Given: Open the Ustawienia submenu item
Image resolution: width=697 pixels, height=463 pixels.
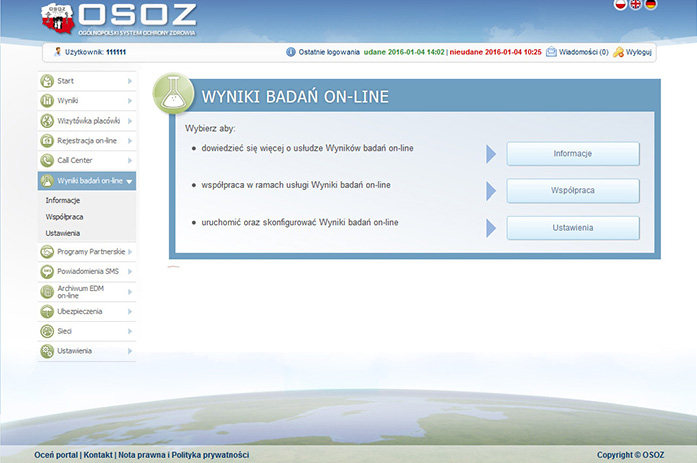Looking at the screenshot, I should click(x=63, y=233).
